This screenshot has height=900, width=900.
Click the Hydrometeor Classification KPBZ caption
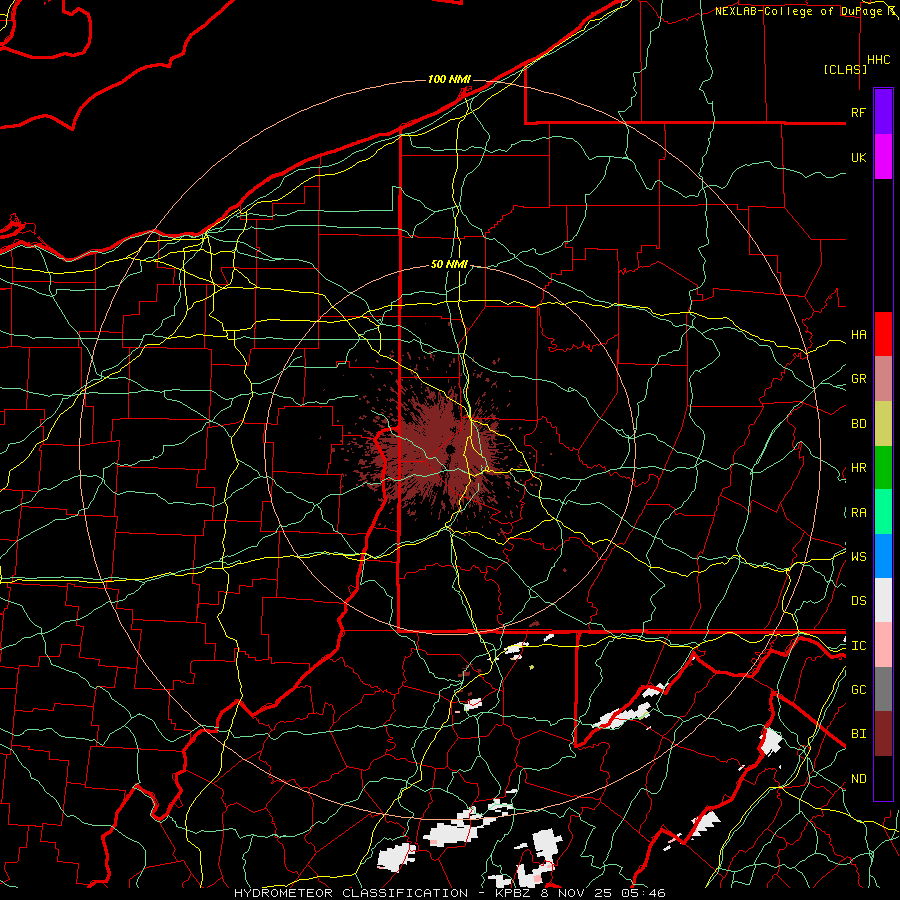[x=450, y=893]
